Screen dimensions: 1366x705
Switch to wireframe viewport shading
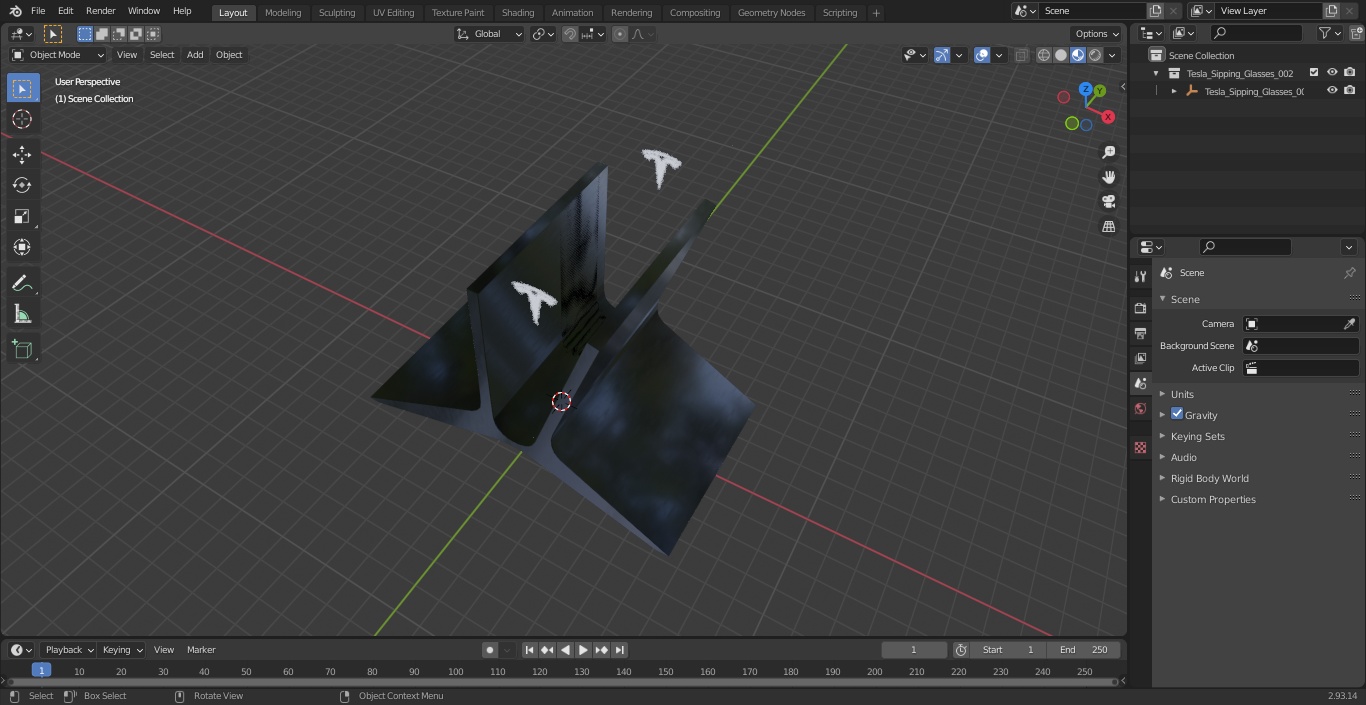point(1044,55)
